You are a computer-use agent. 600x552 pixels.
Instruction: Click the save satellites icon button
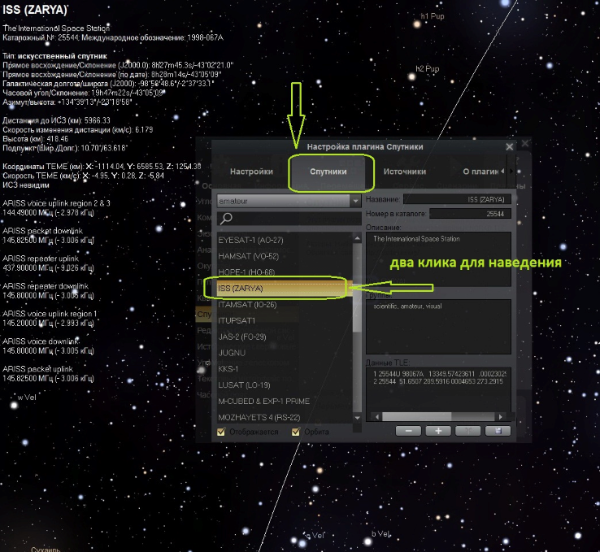[x=498, y=431]
